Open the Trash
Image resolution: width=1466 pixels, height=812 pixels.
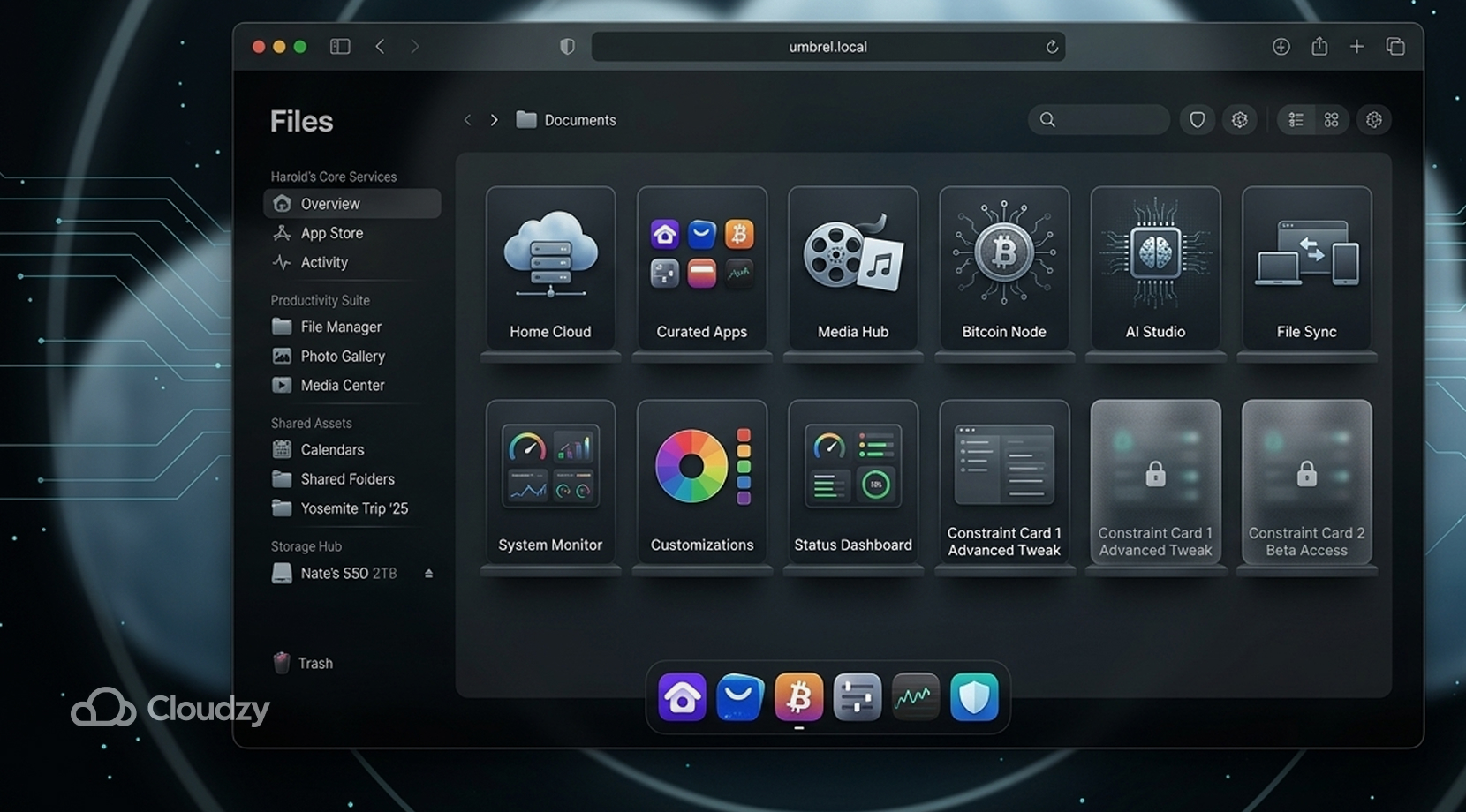click(314, 663)
